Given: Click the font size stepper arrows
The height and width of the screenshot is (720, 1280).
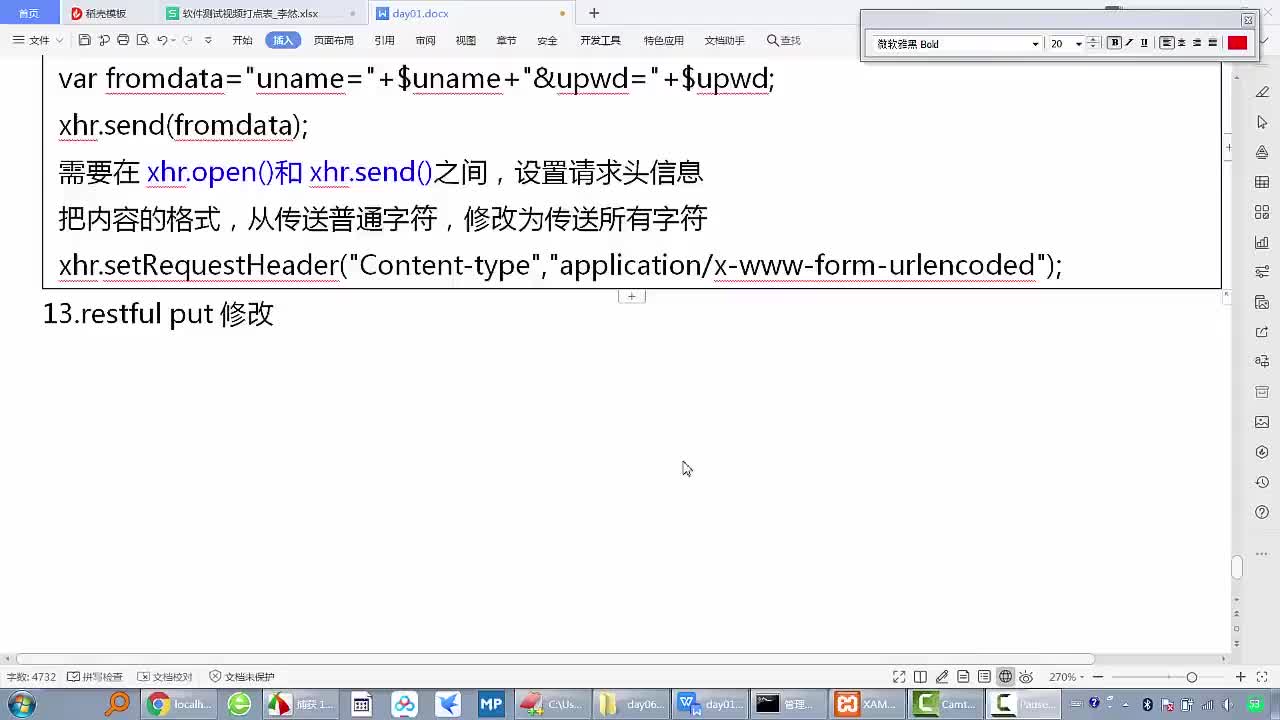Looking at the screenshot, I should point(1093,43).
